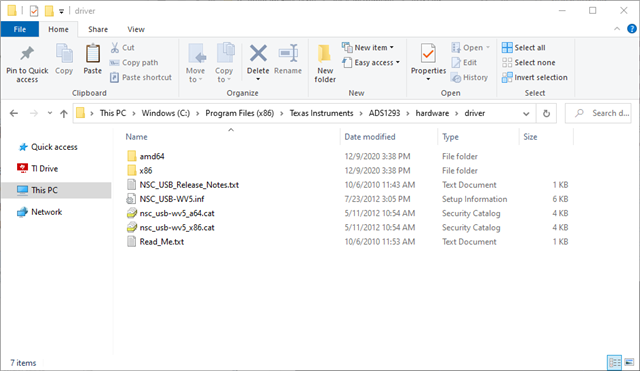The image size is (640, 371).
Task: Refresh the driver folder view
Action: (546, 113)
